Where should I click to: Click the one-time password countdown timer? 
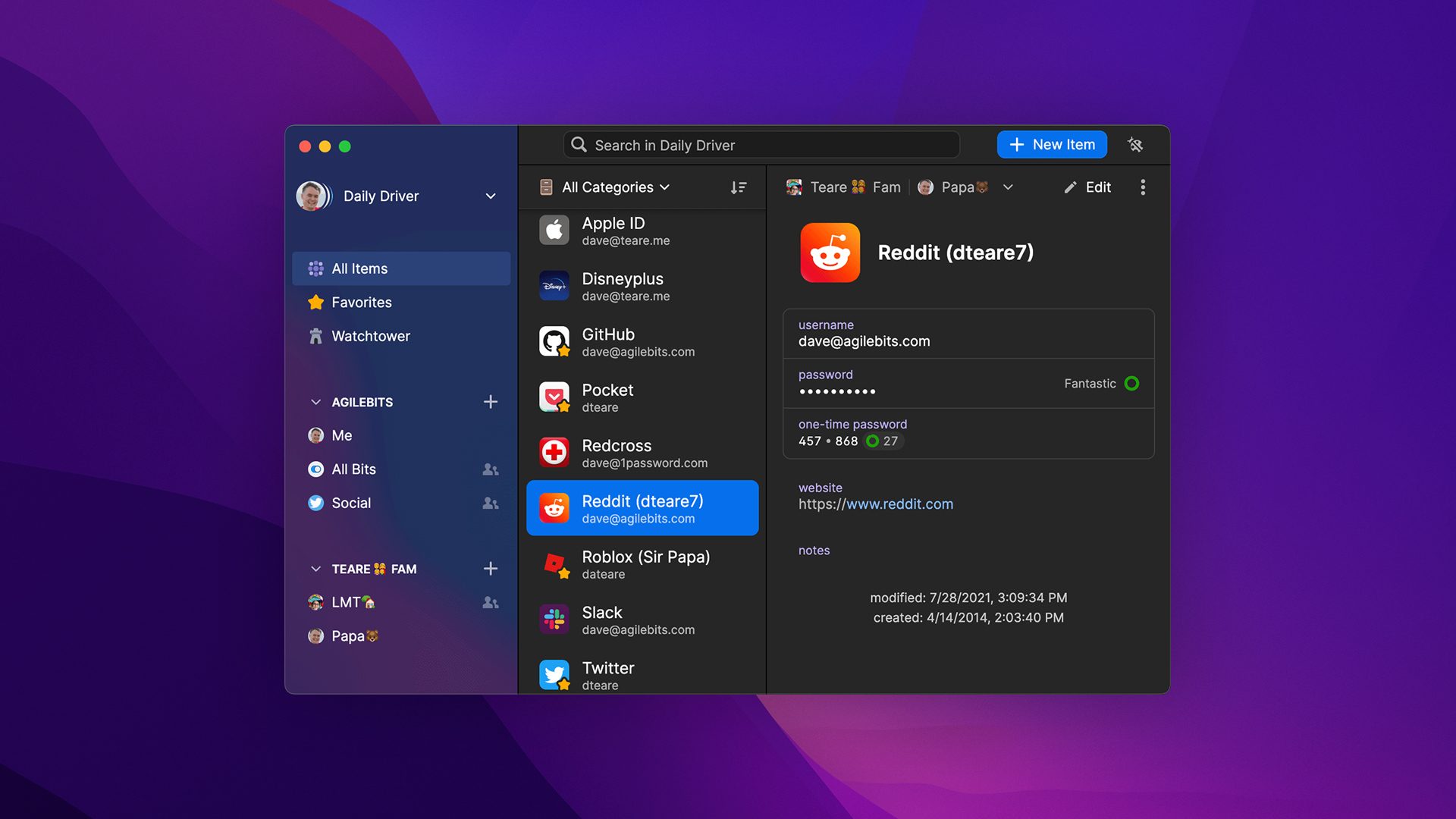883,441
